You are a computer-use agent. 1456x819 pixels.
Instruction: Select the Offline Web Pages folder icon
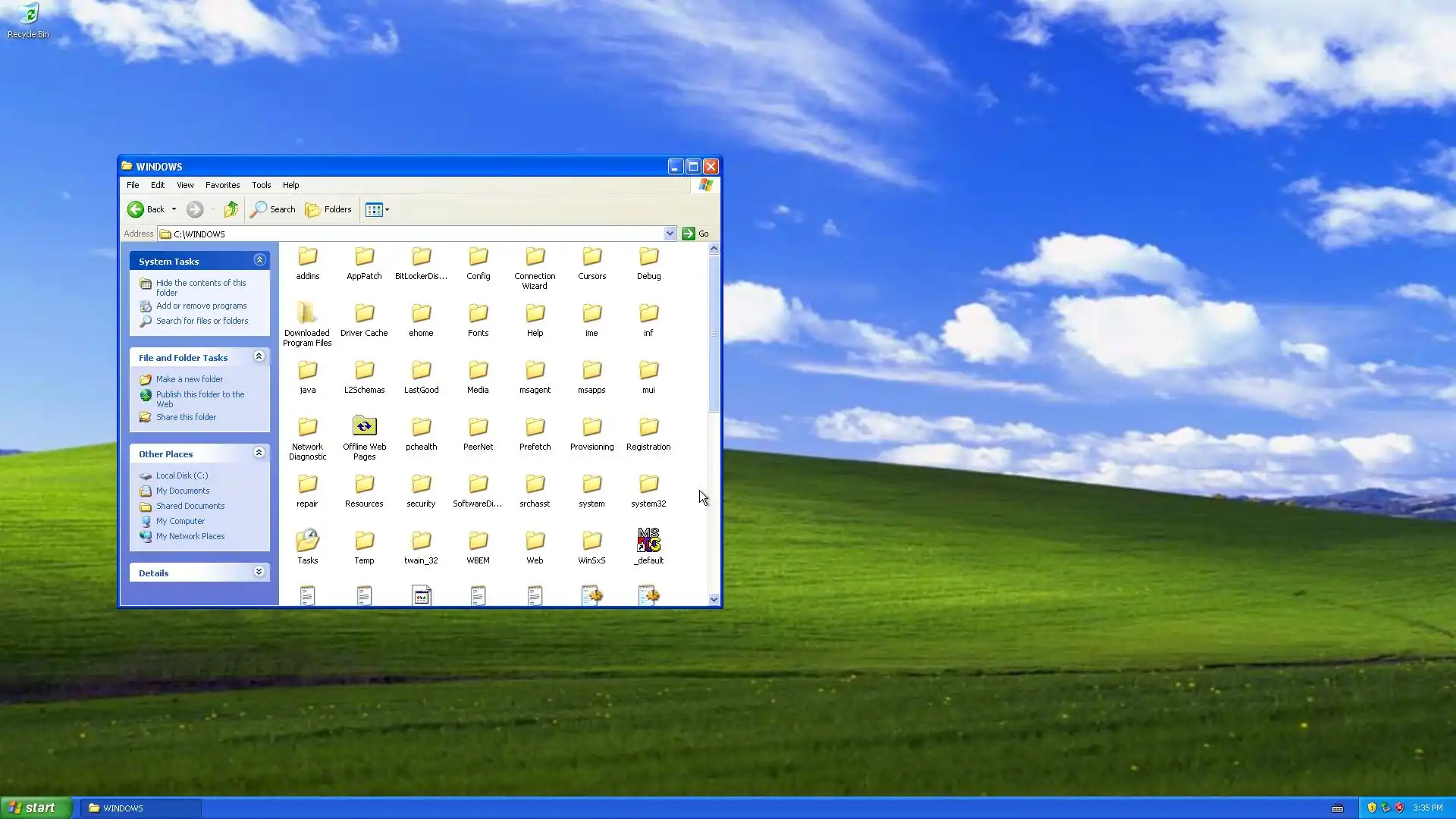364,427
